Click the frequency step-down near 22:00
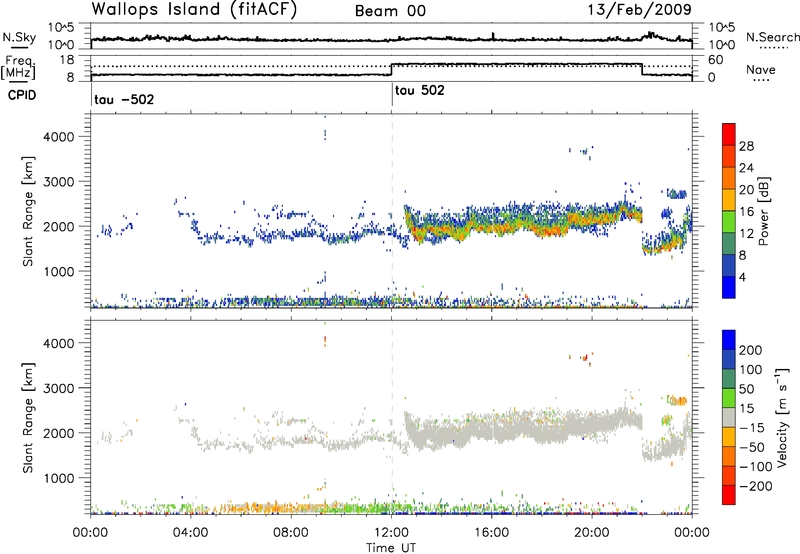The image size is (800, 554). tap(642, 69)
